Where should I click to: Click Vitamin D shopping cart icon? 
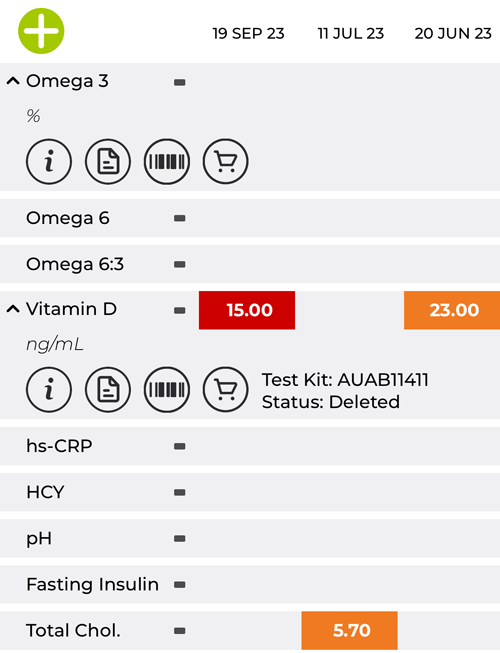[226, 389]
